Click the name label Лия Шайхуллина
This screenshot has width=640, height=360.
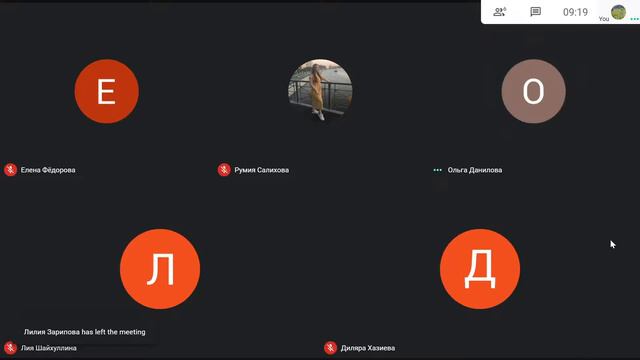49,348
